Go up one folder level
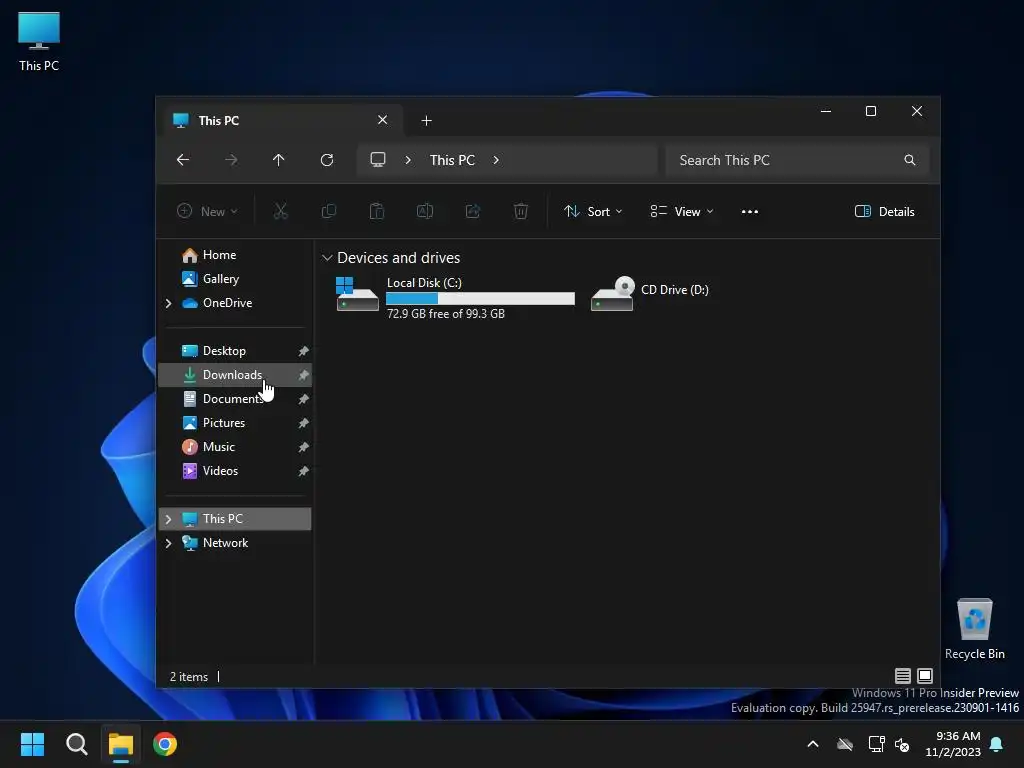Viewport: 1024px width, 768px height. pos(279,160)
